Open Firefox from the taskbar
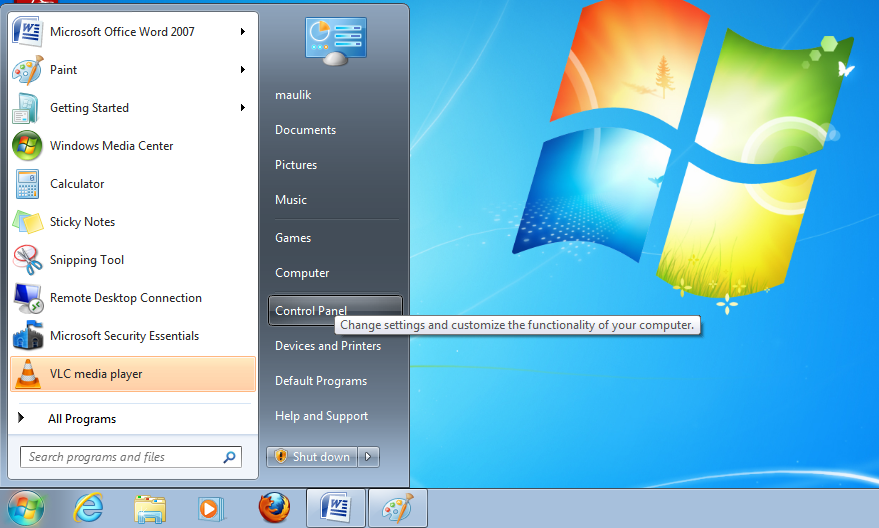Image resolution: width=879 pixels, height=528 pixels. point(274,508)
